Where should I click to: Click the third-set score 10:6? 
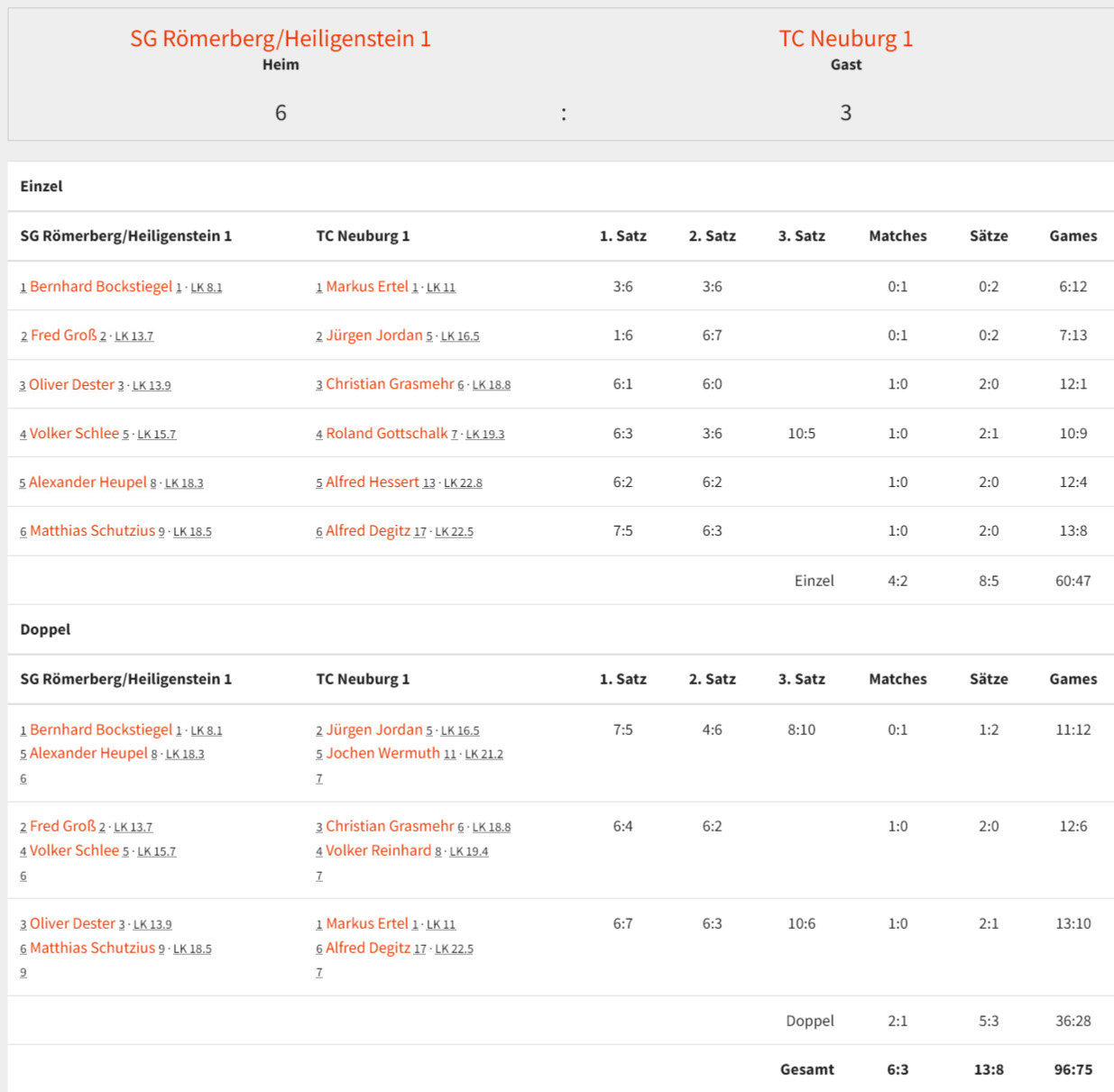802,923
